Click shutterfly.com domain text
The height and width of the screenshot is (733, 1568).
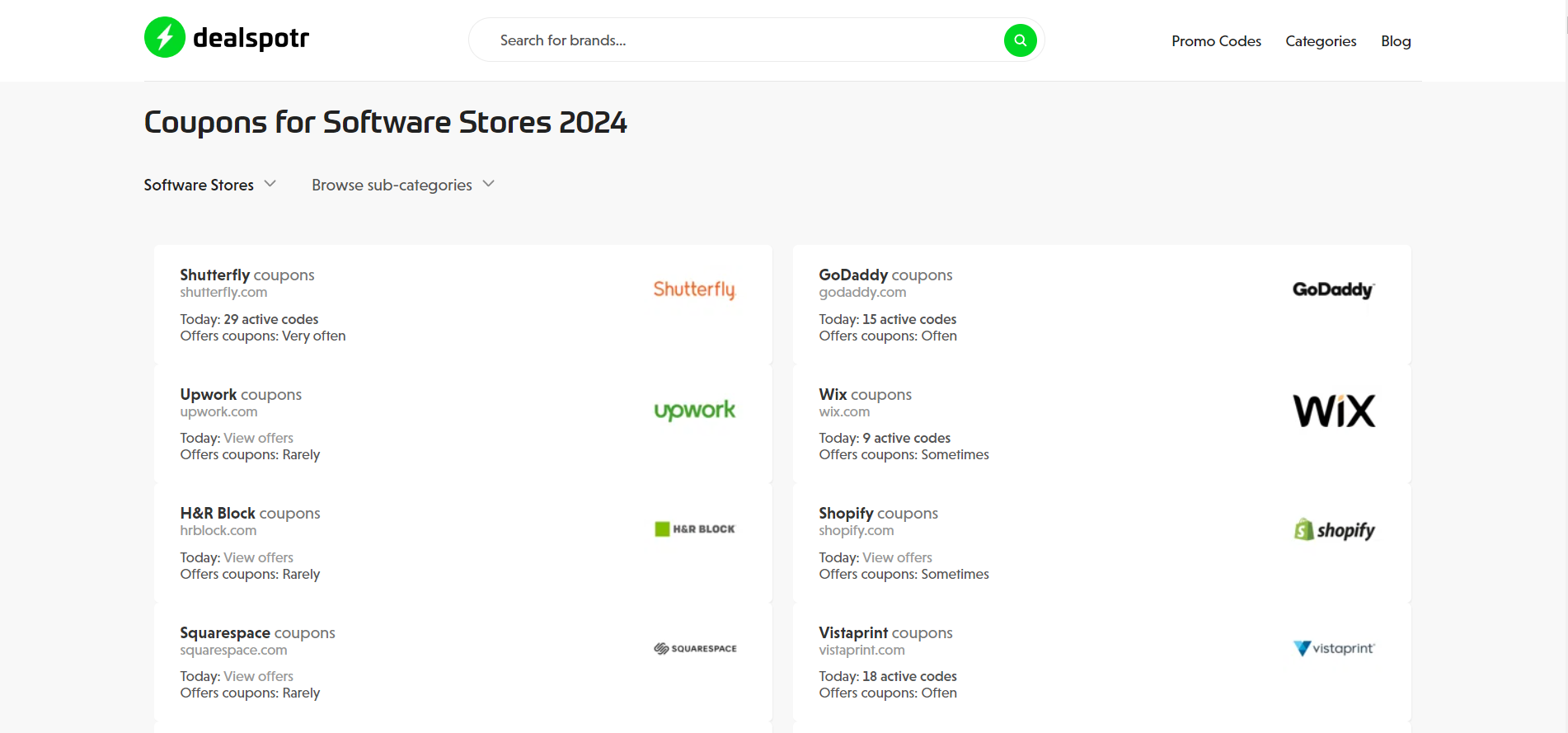pyautogui.click(x=223, y=292)
